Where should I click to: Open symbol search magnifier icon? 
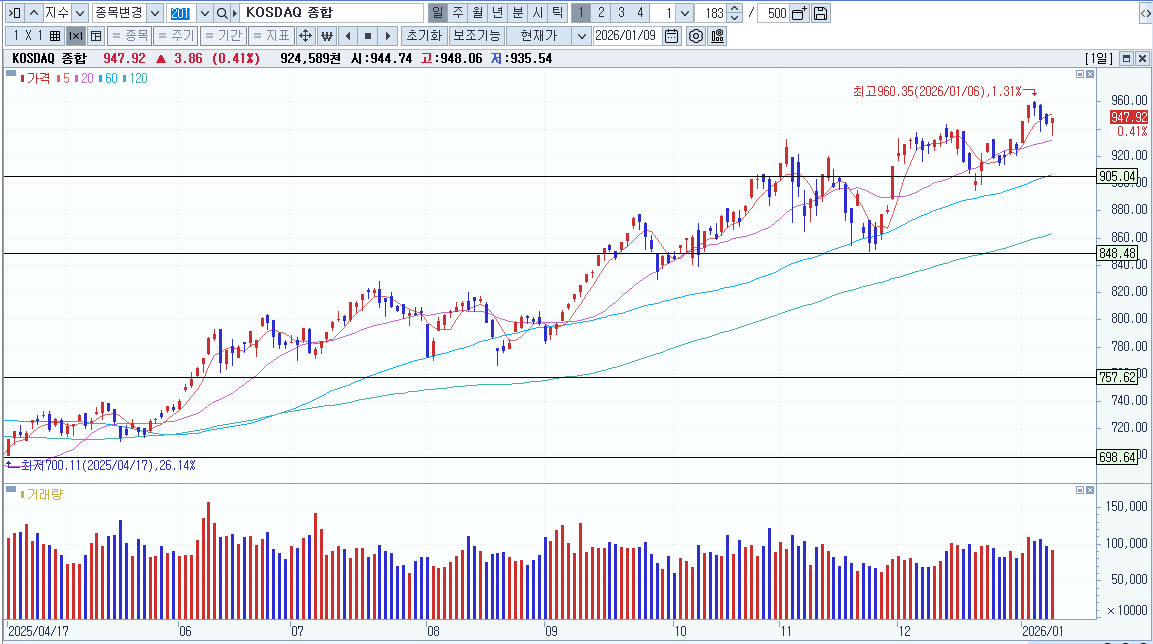[221, 12]
